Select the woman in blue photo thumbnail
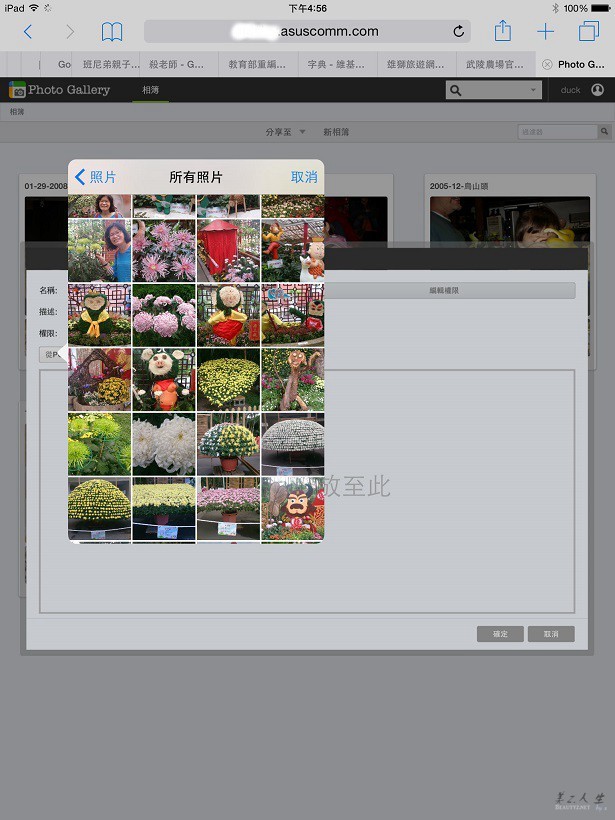Screen dimensions: 615x820 pos(99,250)
